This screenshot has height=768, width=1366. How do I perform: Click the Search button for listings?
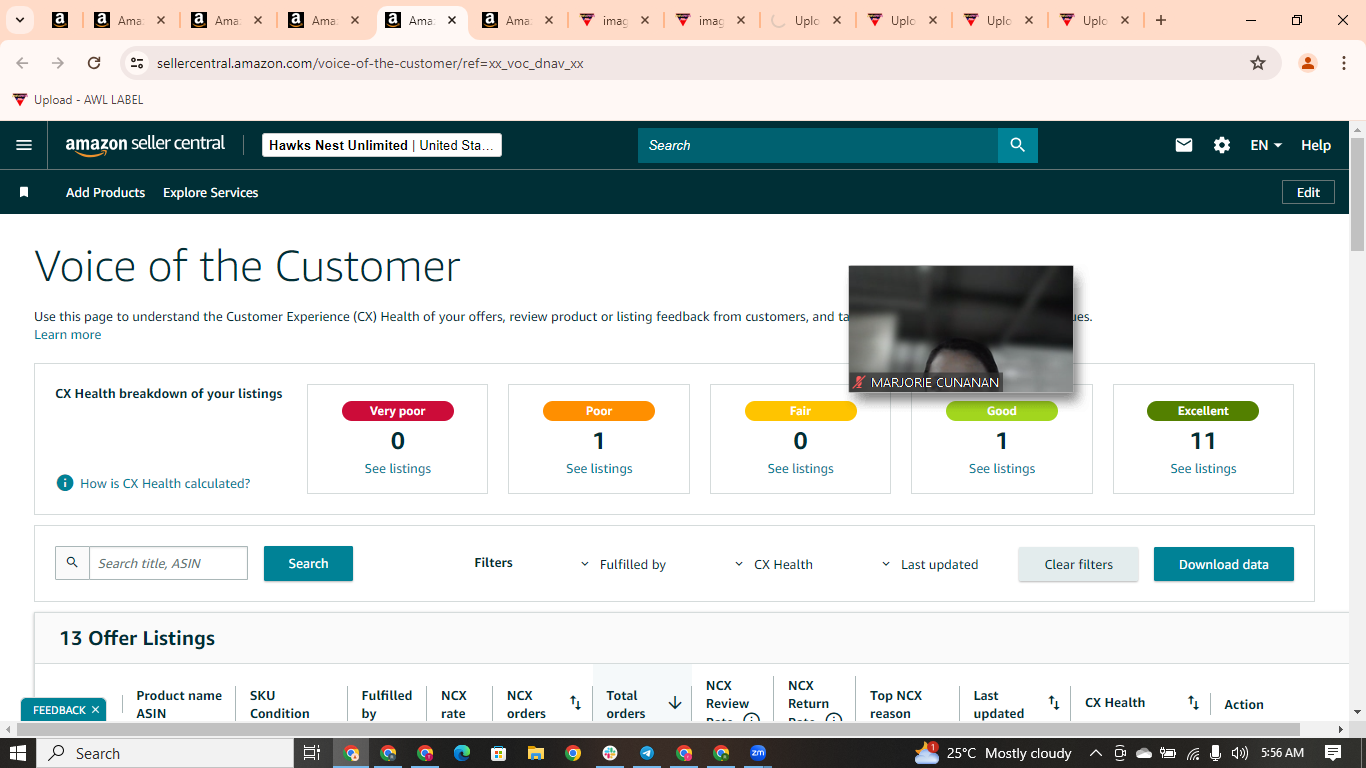coord(308,563)
